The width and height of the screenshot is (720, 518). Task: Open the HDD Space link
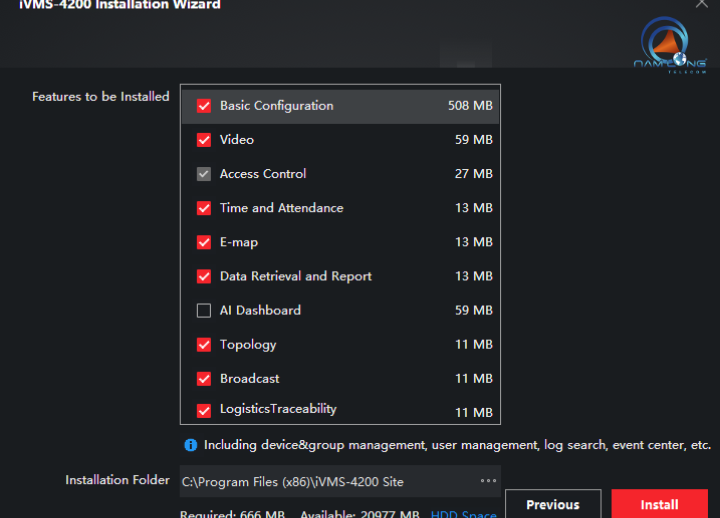coord(463,514)
